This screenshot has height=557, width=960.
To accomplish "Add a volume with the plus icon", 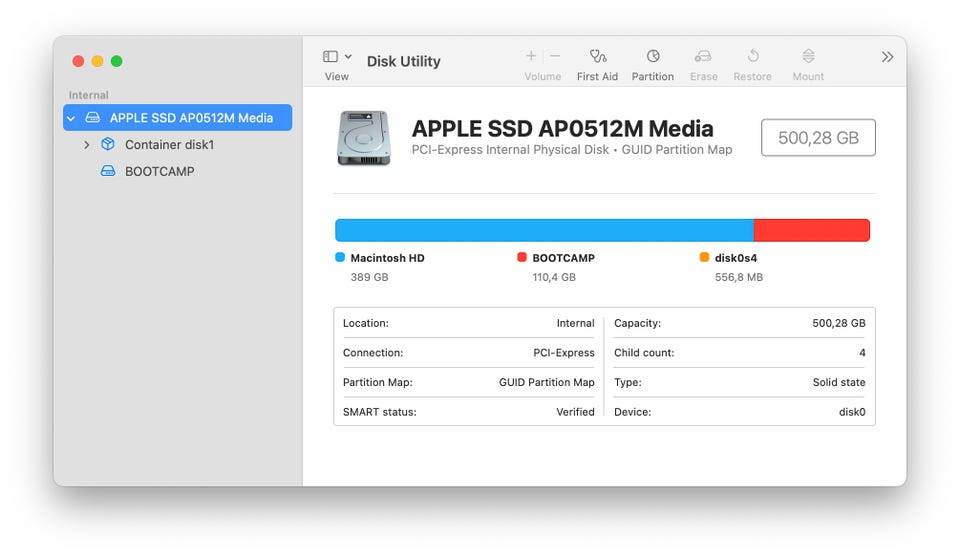I will [531, 56].
